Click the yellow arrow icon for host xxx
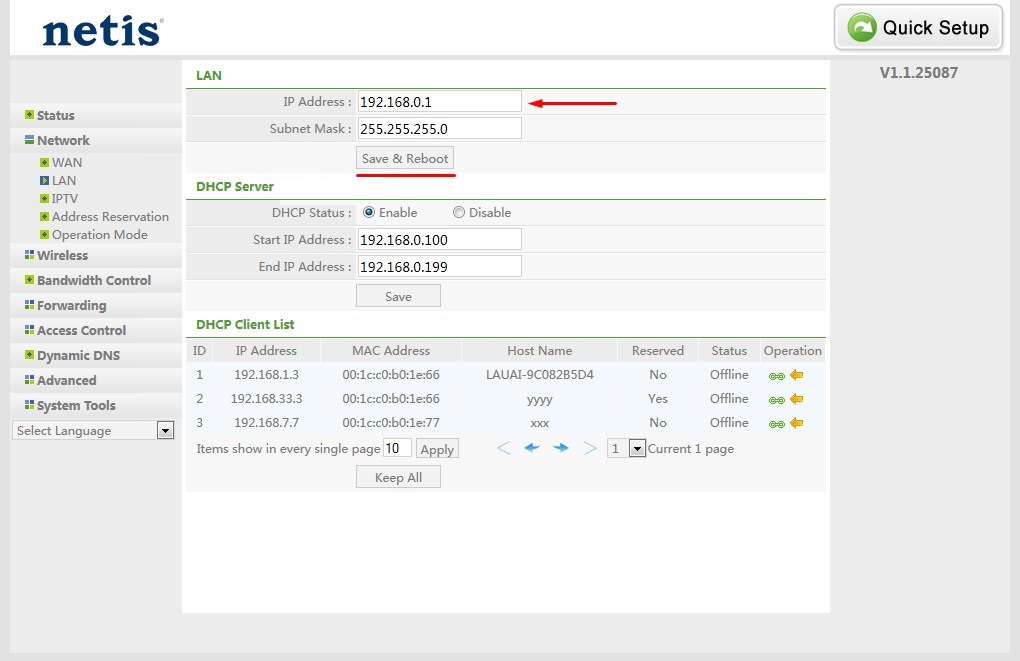The height and width of the screenshot is (661, 1020). pyautogui.click(x=797, y=424)
